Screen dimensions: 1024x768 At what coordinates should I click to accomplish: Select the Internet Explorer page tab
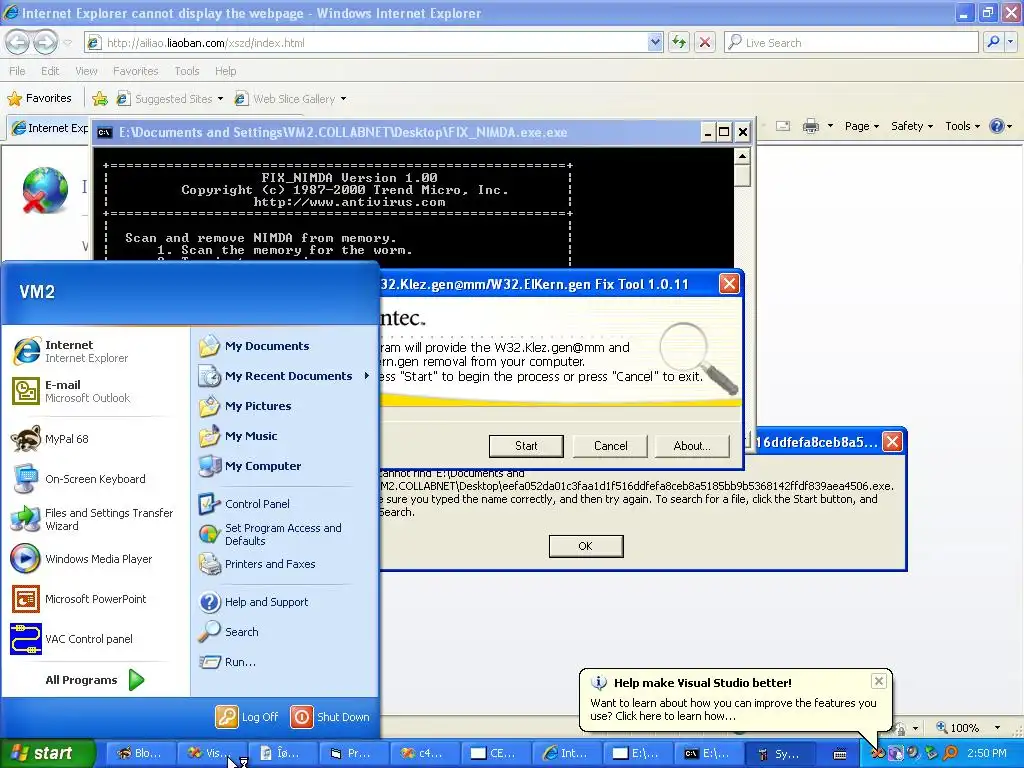click(x=50, y=128)
